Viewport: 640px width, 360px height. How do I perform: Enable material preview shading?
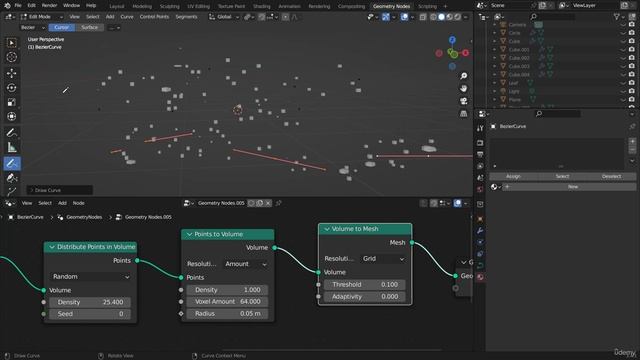[449, 17]
